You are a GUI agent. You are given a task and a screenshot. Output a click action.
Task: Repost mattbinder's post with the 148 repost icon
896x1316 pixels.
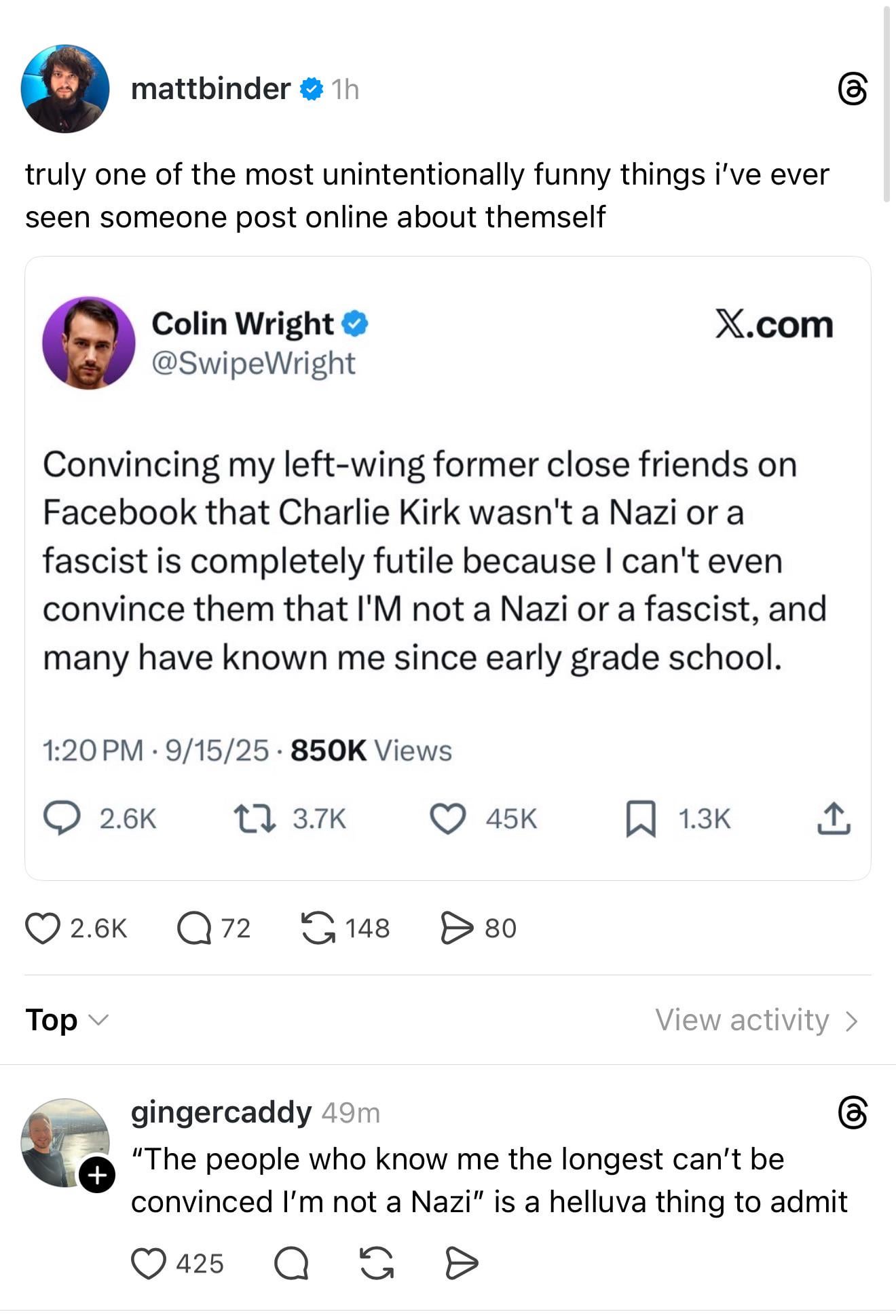tap(318, 928)
